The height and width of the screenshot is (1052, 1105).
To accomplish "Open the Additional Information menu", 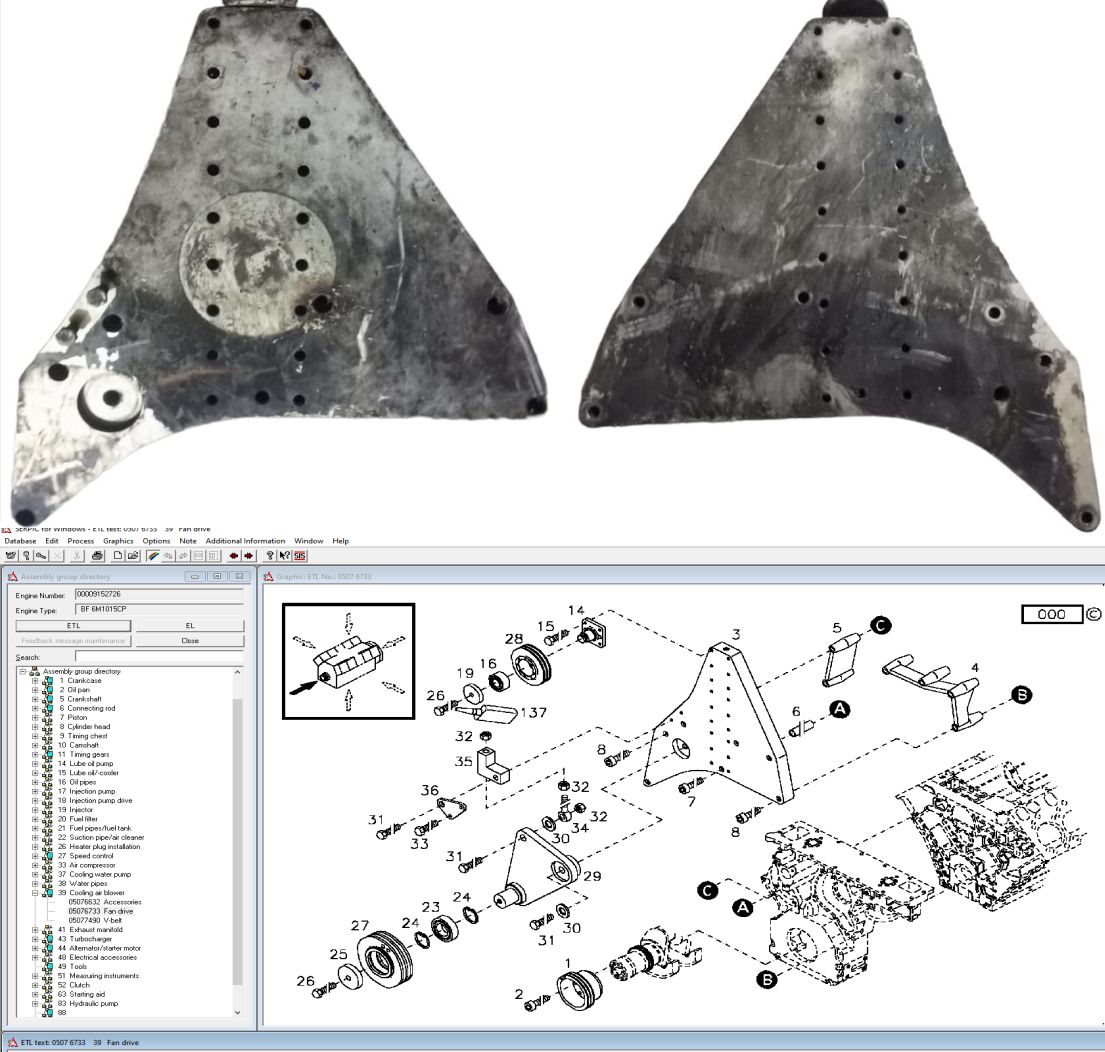I will 245,541.
